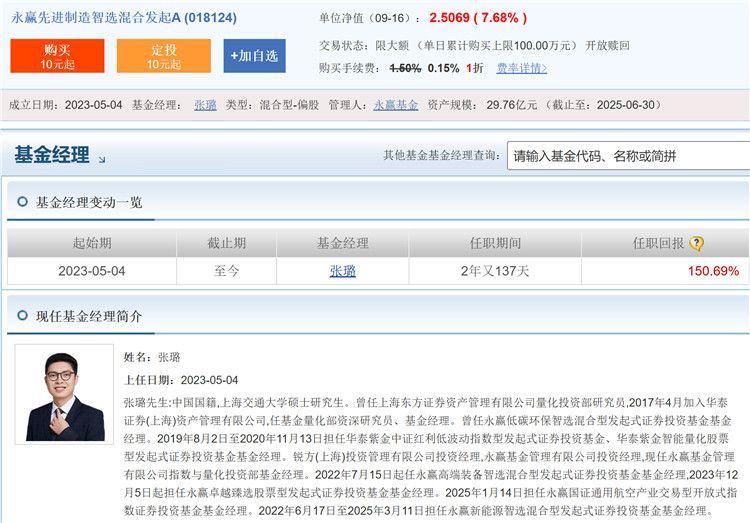750x523 pixels.
Task: Click the fund title 永赢先进制造智选混合发起A
Action: point(109,18)
